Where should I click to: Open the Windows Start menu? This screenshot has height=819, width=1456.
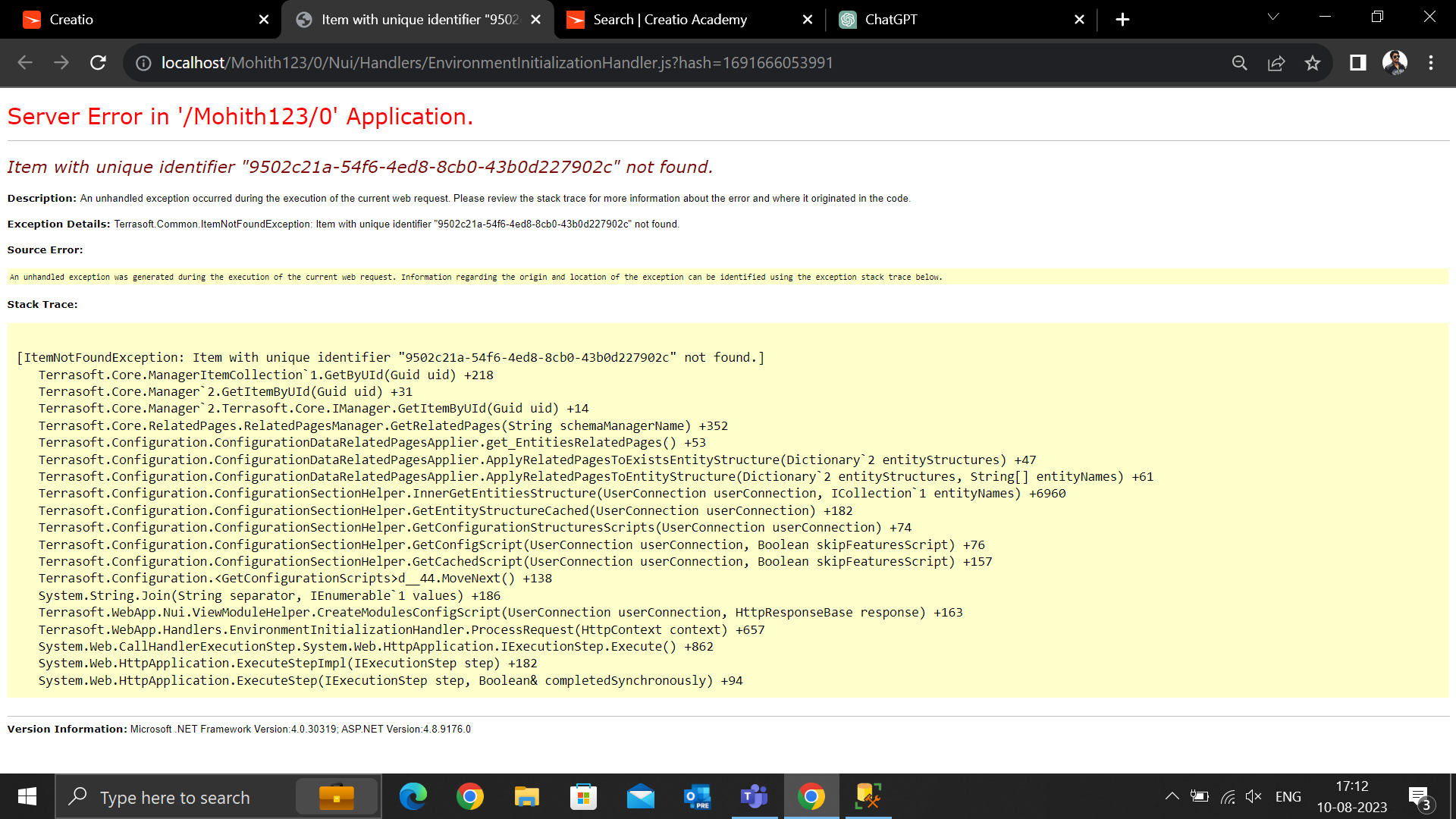click(x=27, y=796)
